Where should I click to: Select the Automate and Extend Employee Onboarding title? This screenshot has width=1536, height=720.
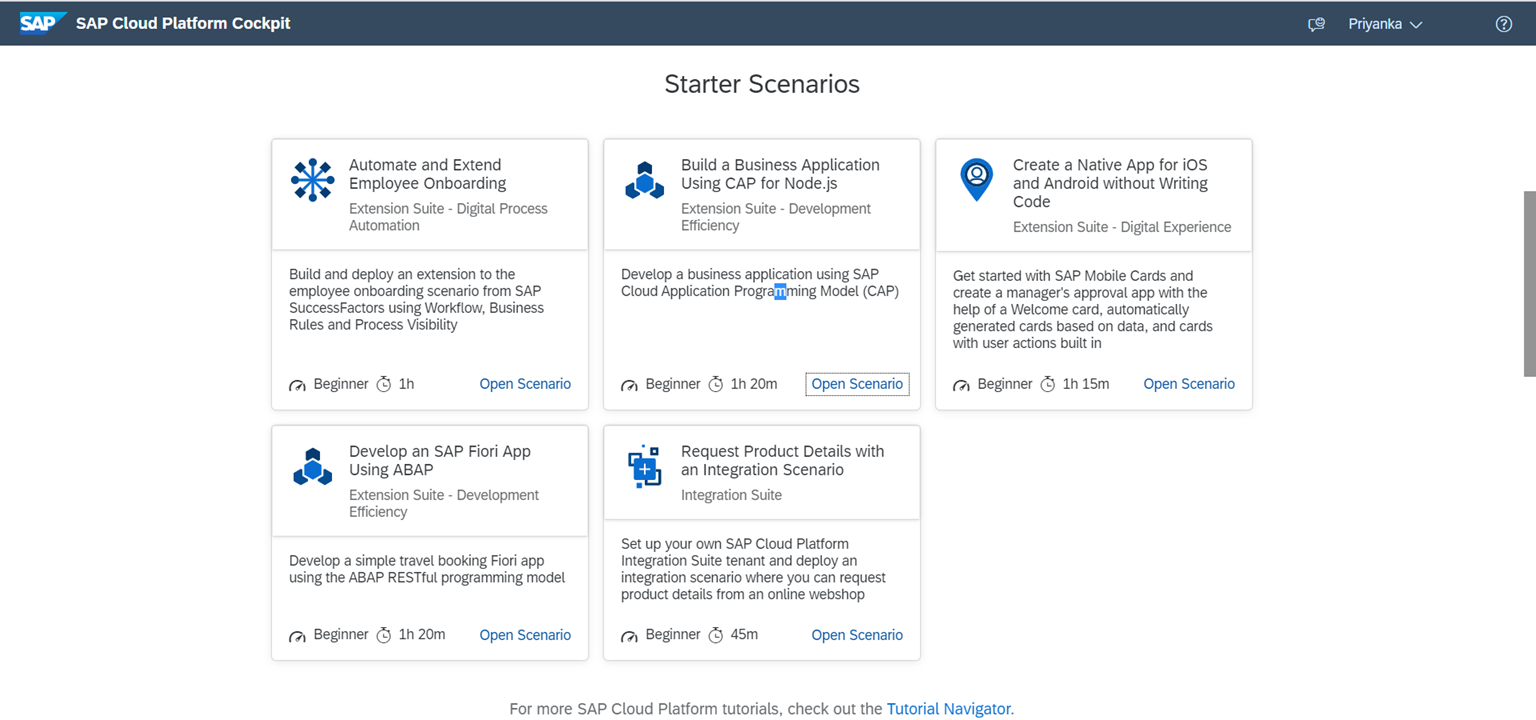tap(428, 174)
